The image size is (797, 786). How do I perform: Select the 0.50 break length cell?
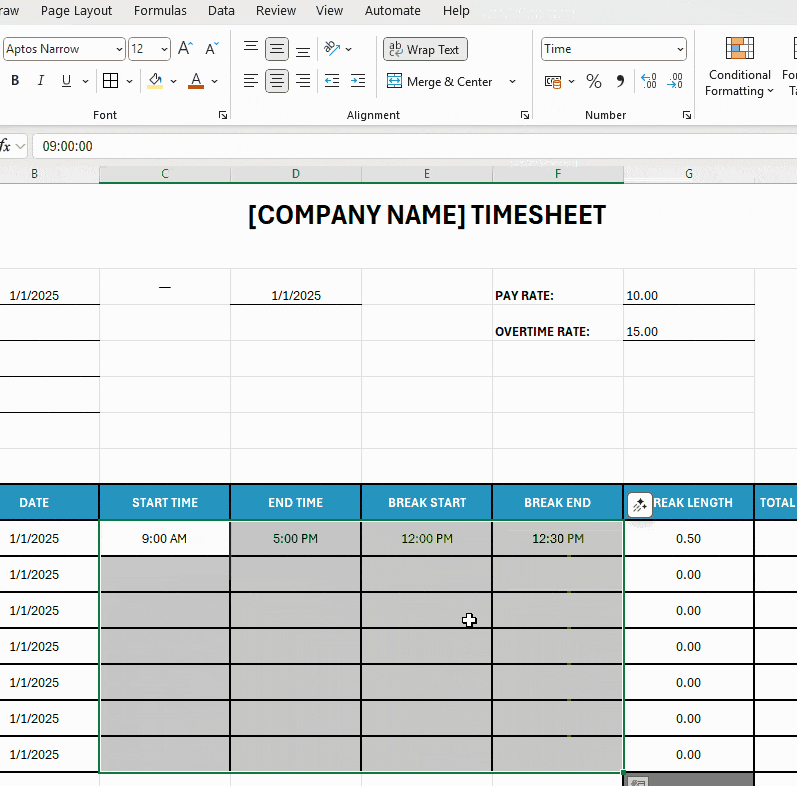coord(689,538)
